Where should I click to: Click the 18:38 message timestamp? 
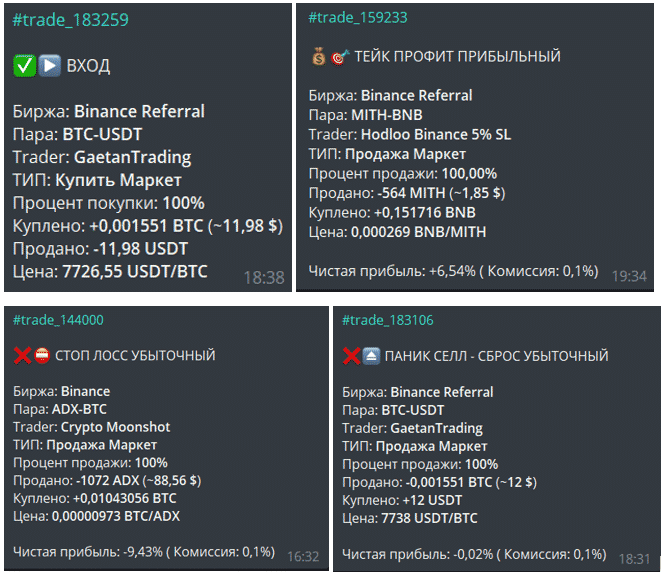click(x=264, y=278)
